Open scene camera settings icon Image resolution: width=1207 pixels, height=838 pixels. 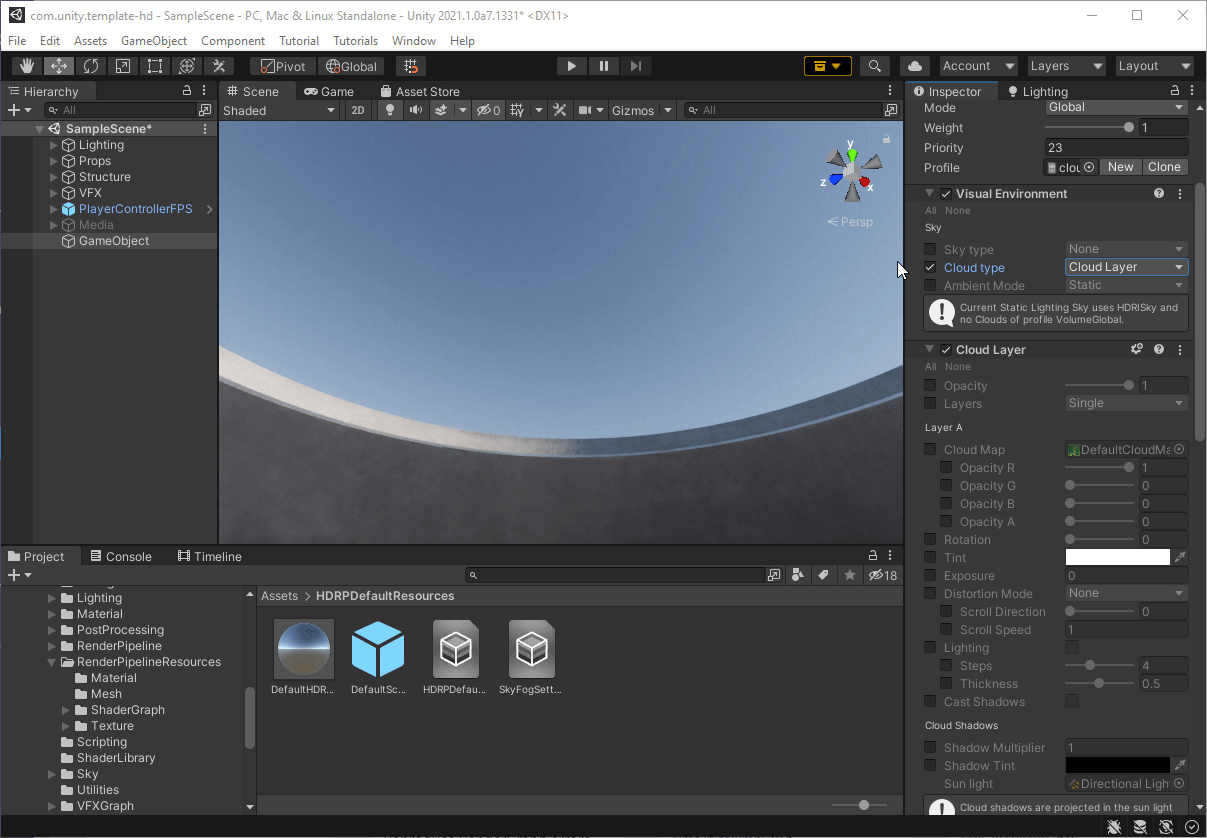coord(586,110)
